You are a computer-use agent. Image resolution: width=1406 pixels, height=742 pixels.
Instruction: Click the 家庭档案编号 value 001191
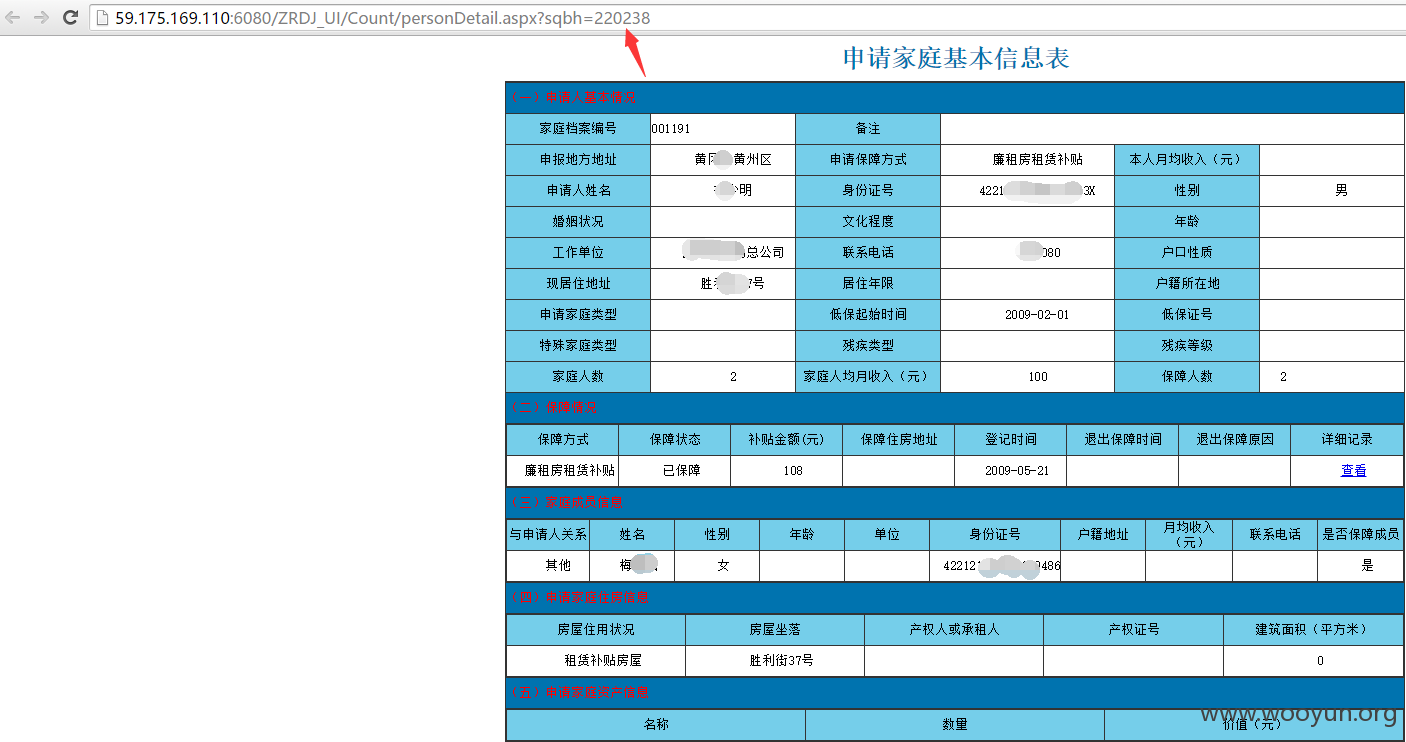point(670,129)
